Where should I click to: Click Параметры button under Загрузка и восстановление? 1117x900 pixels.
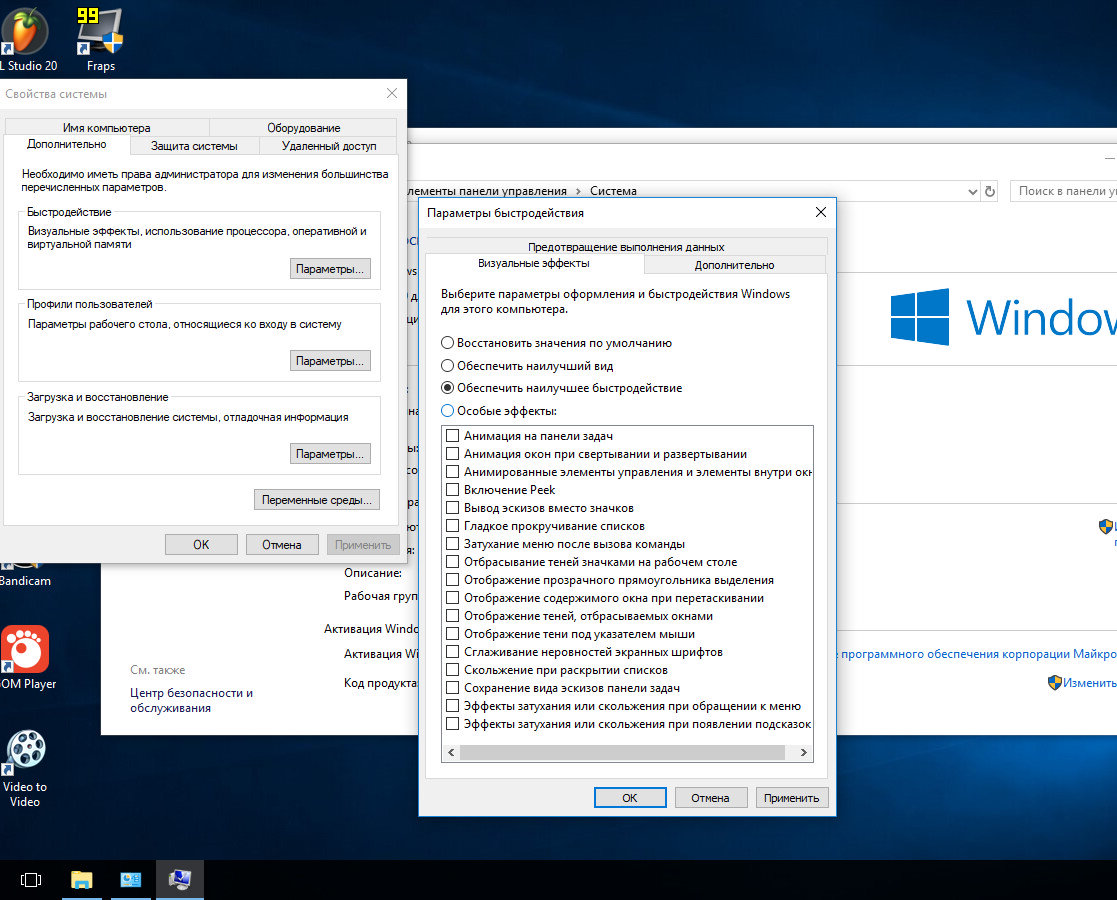[330, 453]
